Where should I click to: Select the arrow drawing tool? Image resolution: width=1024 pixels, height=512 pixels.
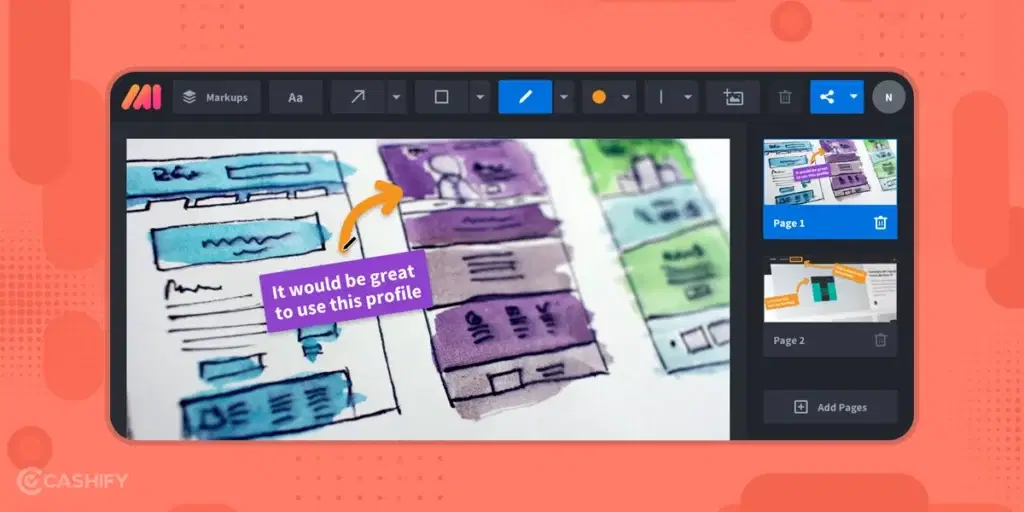coord(358,97)
